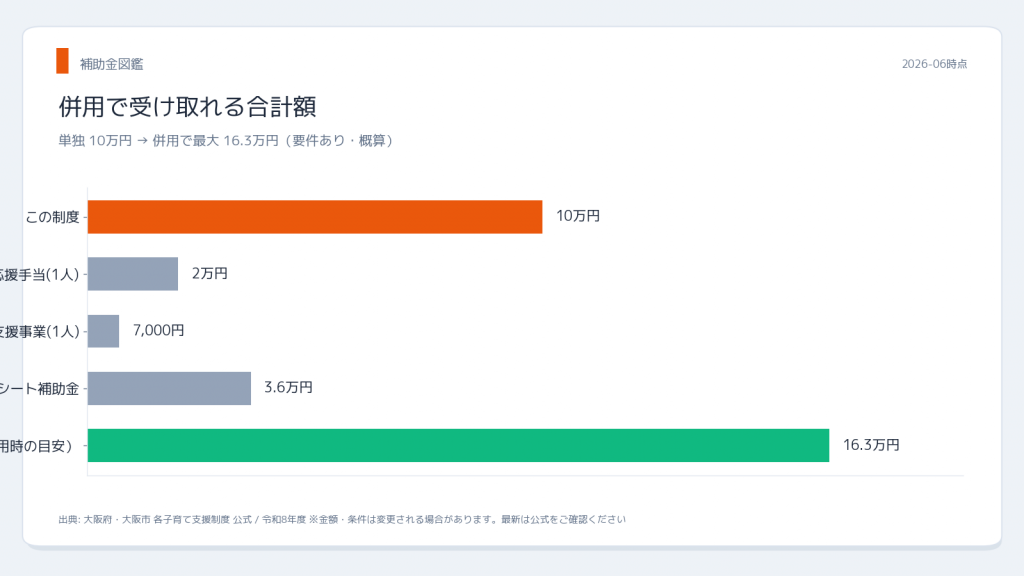This screenshot has height=576, width=1024.
Task: Click the gray 3.6万円 bar
Action: (169, 388)
